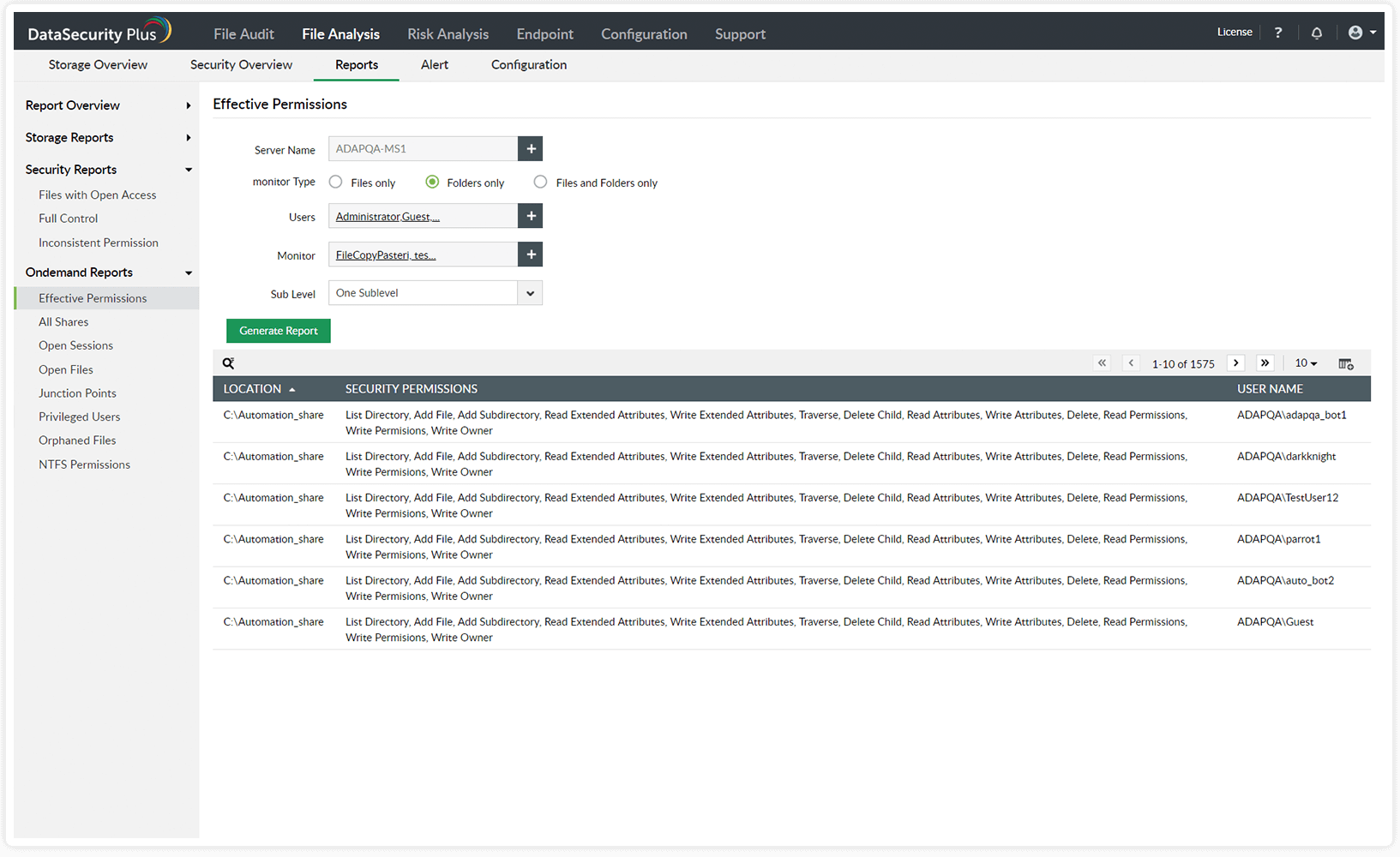Click the Server Name input field
Viewport: 1400px width, 857px height.
click(x=423, y=148)
